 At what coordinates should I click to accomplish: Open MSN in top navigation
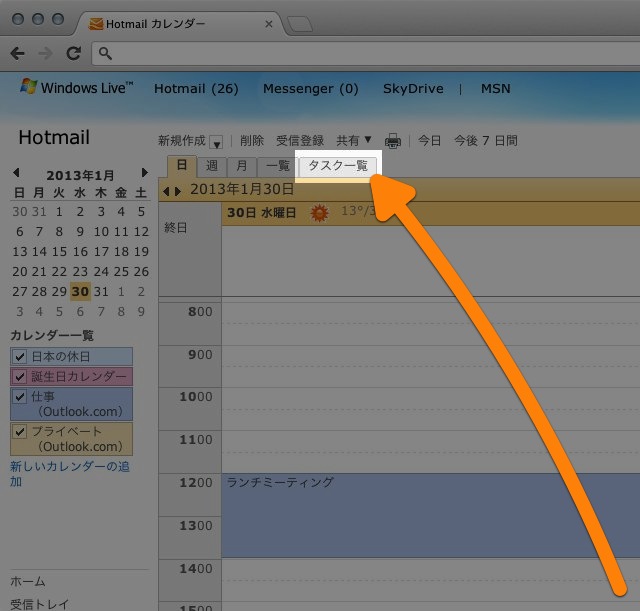coord(496,89)
